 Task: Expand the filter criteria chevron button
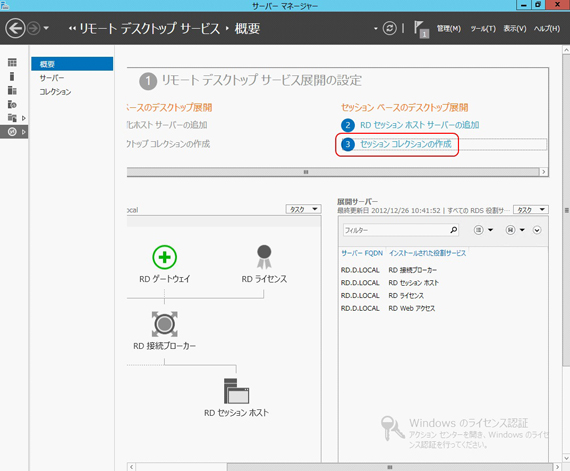coord(537,230)
